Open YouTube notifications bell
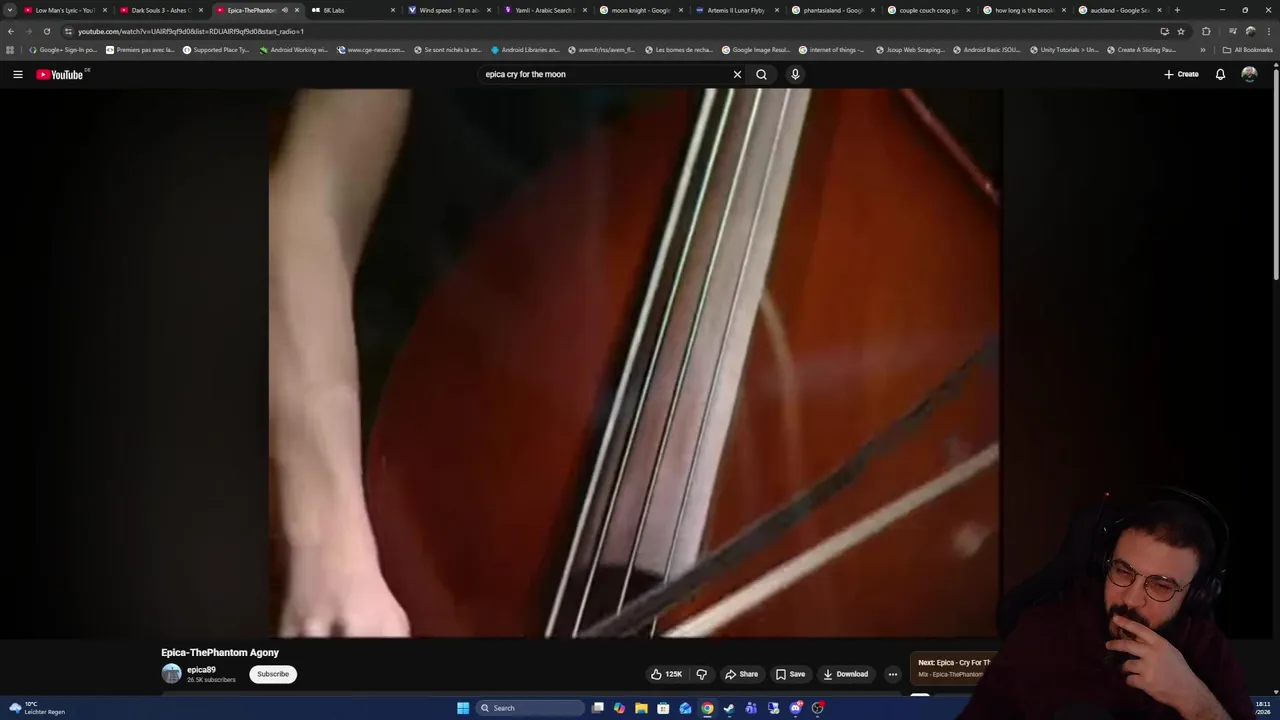The image size is (1280, 720). coord(1220,74)
